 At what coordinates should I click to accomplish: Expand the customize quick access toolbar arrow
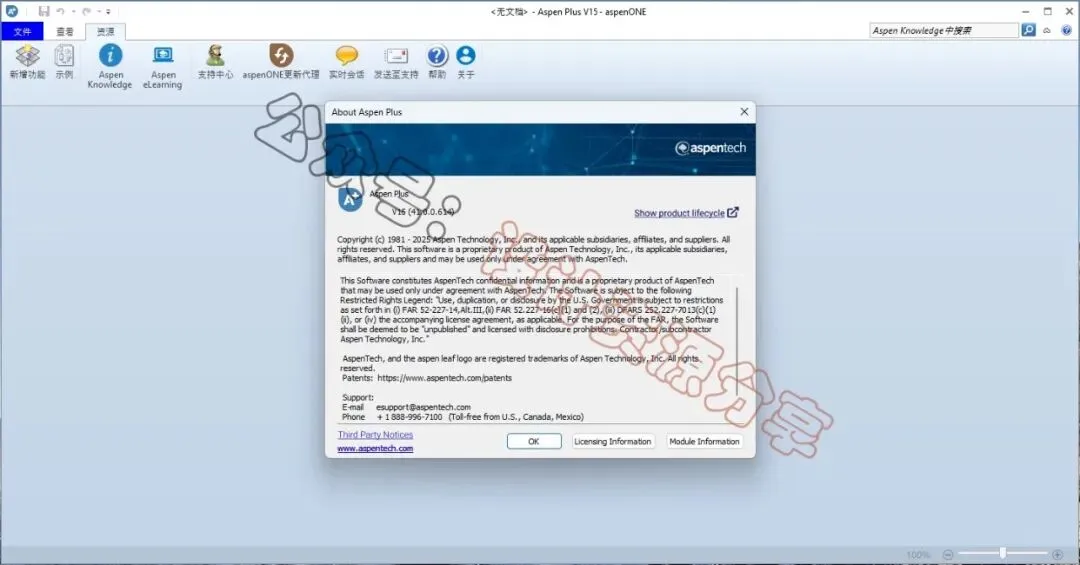[x=108, y=12]
